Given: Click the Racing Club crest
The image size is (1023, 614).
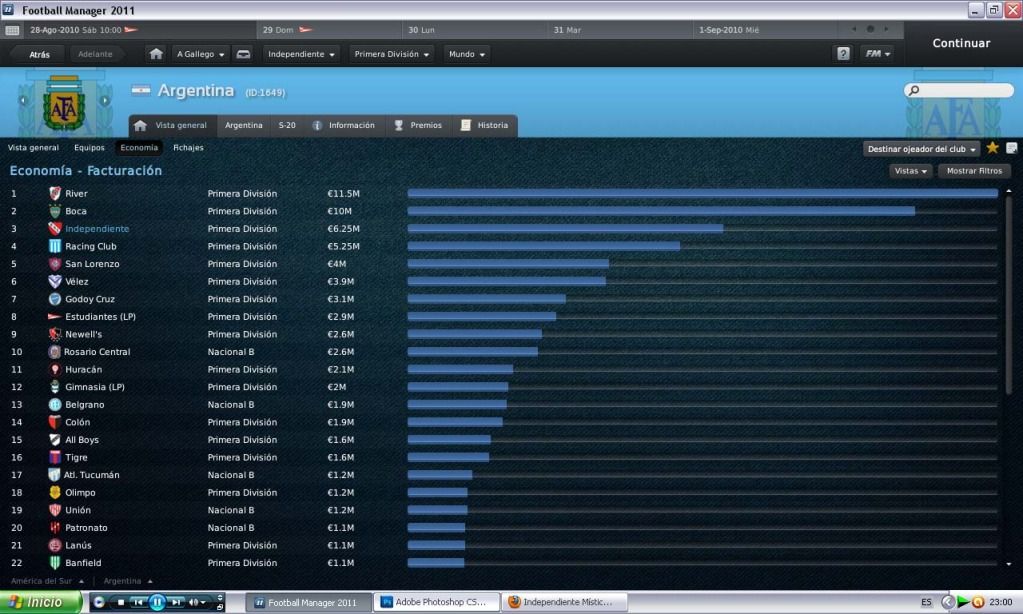Looking at the screenshot, I should click(x=55, y=247).
